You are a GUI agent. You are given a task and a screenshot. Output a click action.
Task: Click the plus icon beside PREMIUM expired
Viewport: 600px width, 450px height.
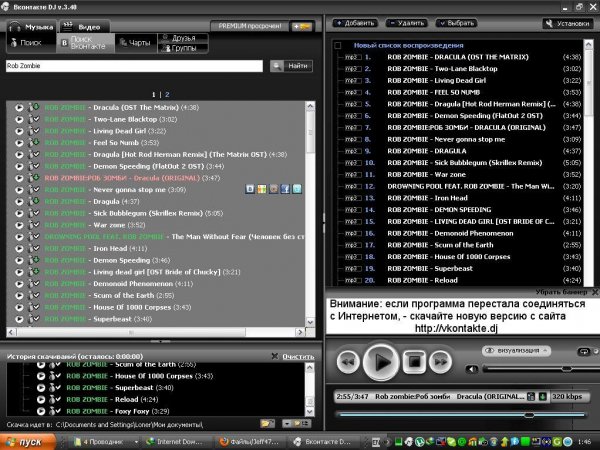point(302,26)
